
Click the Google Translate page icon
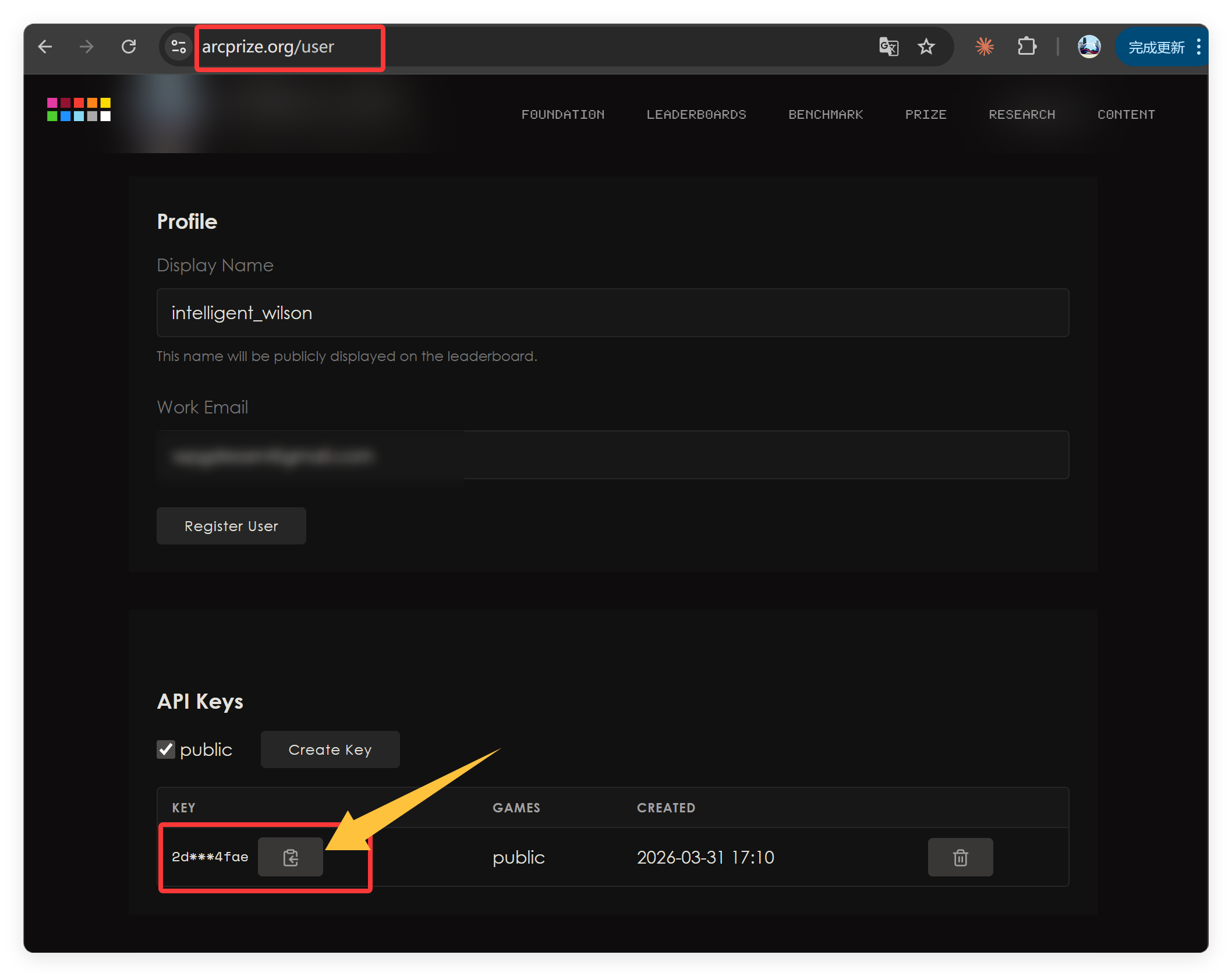(x=888, y=47)
